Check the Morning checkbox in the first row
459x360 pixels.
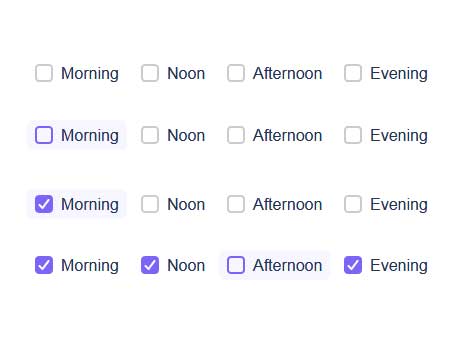click(x=44, y=73)
